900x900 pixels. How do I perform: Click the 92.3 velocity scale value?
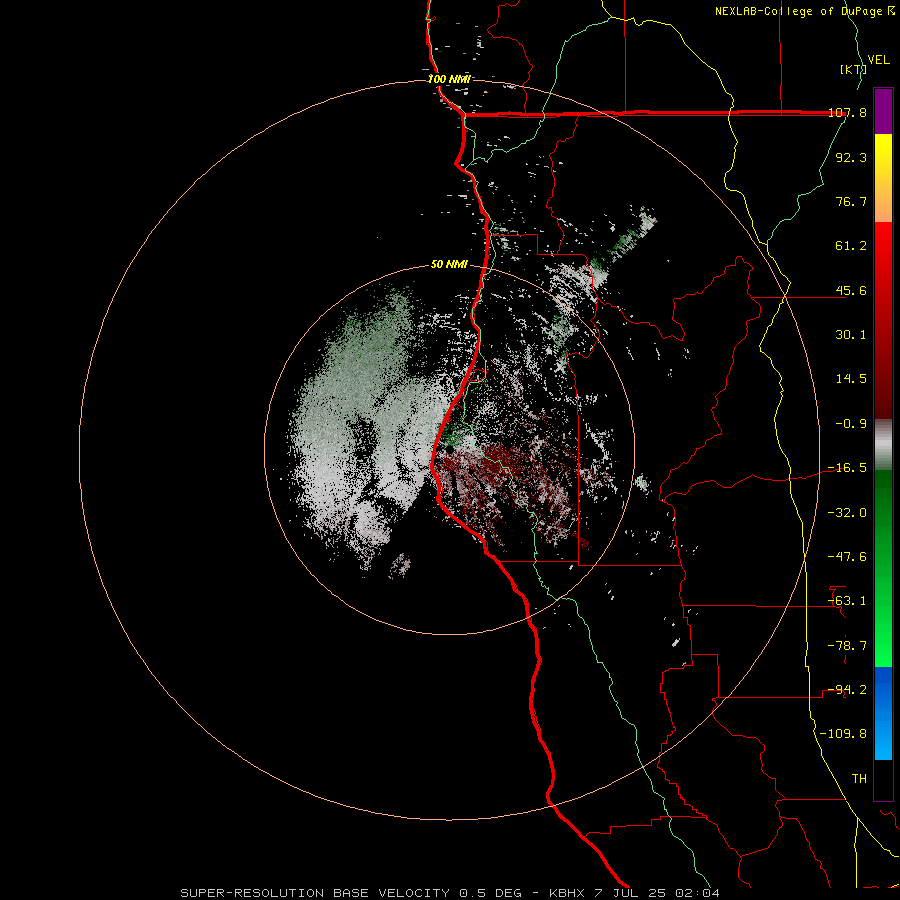click(851, 157)
